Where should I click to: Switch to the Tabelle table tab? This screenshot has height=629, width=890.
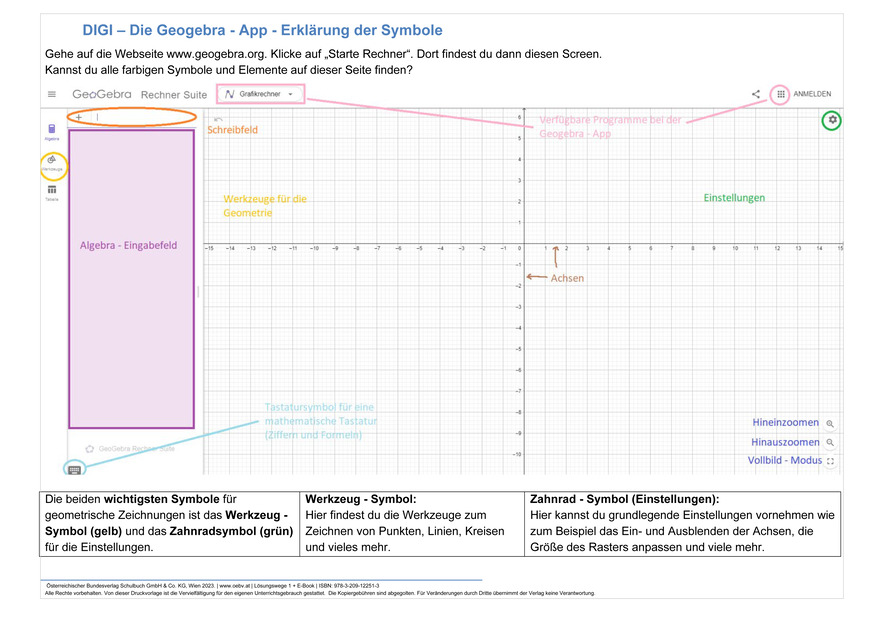coord(52,191)
